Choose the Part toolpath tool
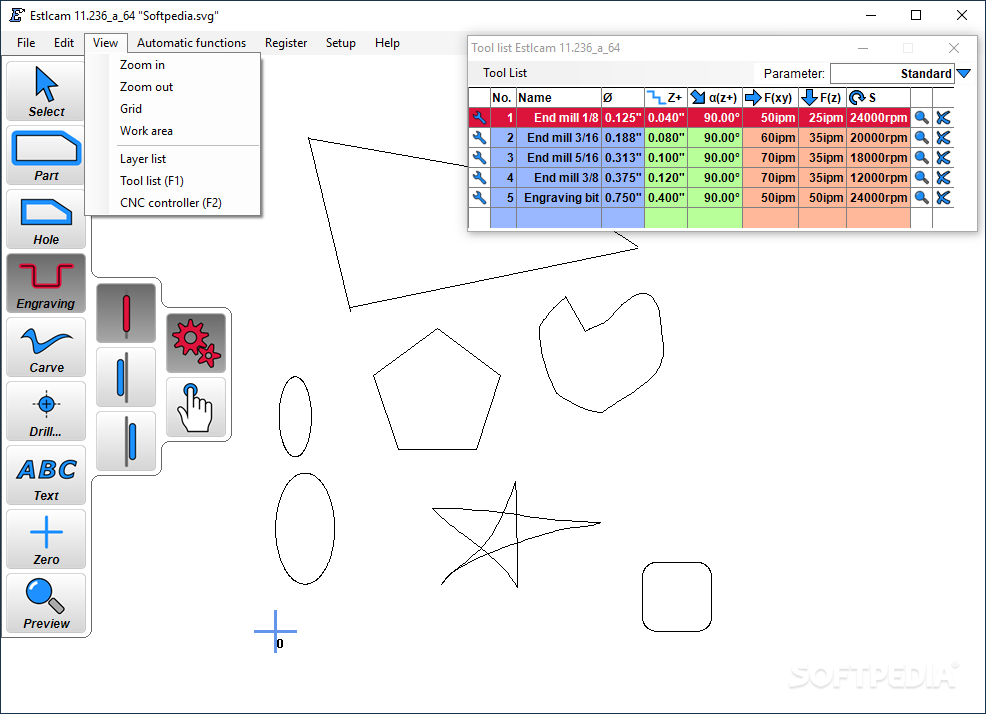Viewport: 986px width, 714px height. (x=46, y=155)
